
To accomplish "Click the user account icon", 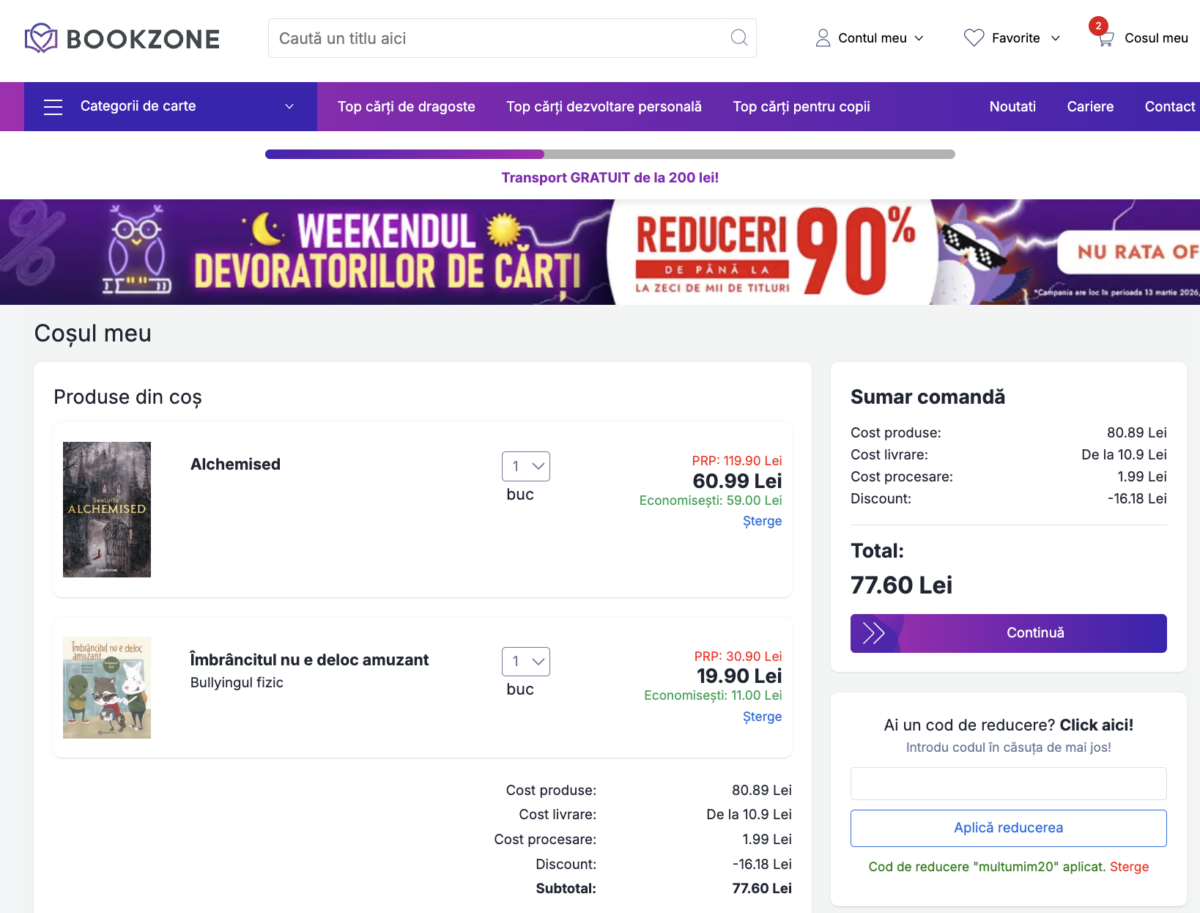I will click(823, 38).
